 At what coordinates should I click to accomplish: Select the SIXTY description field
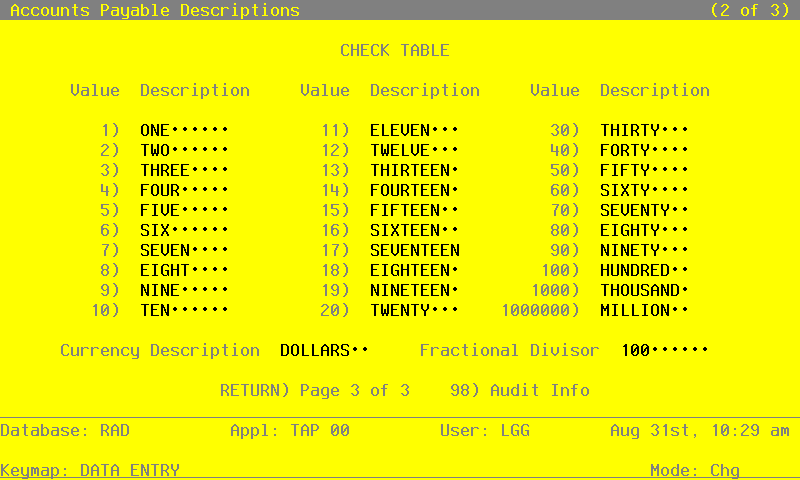pos(644,190)
